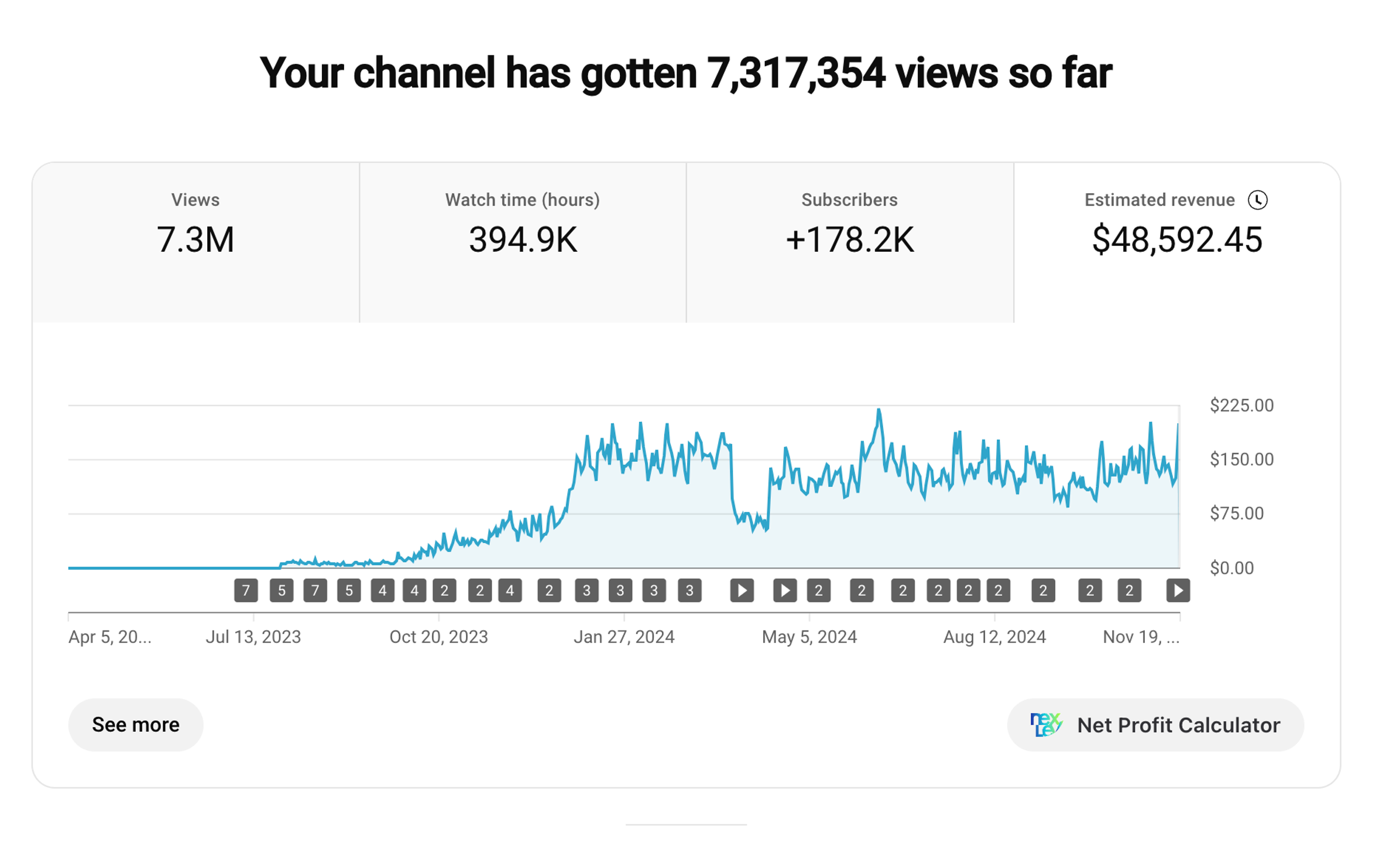Viewport: 1400px width, 843px height.
Task: Click the rightmost '2' video count marker
Action: (1129, 590)
